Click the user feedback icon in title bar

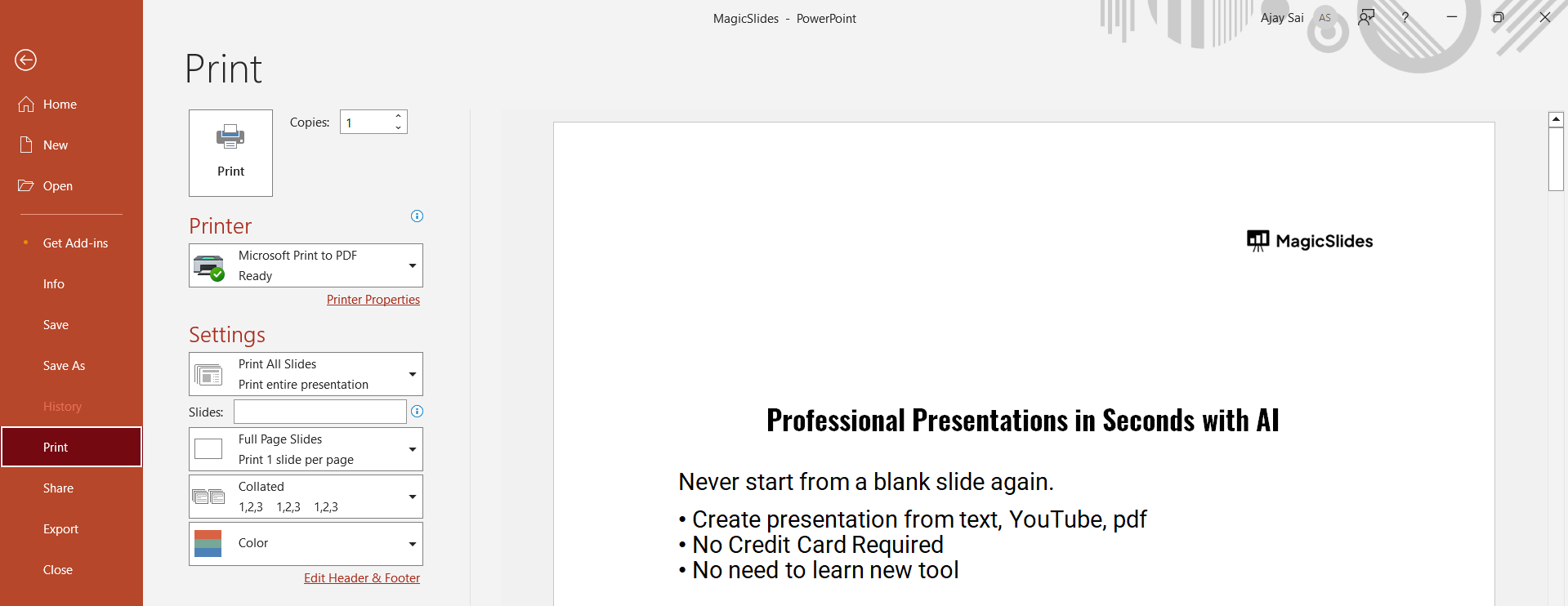pyautogui.click(x=1366, y=17)
